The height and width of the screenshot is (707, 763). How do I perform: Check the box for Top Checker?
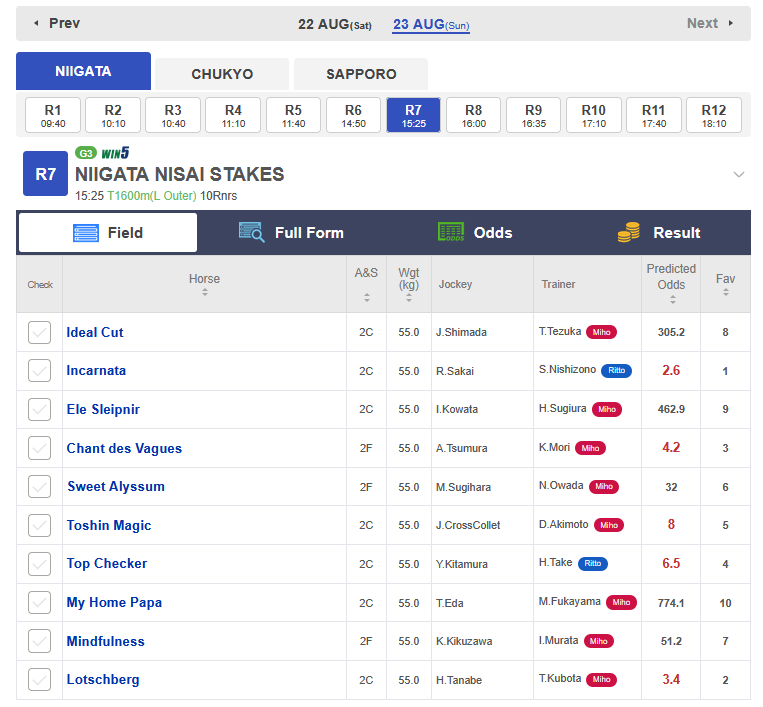coord(39,564)
